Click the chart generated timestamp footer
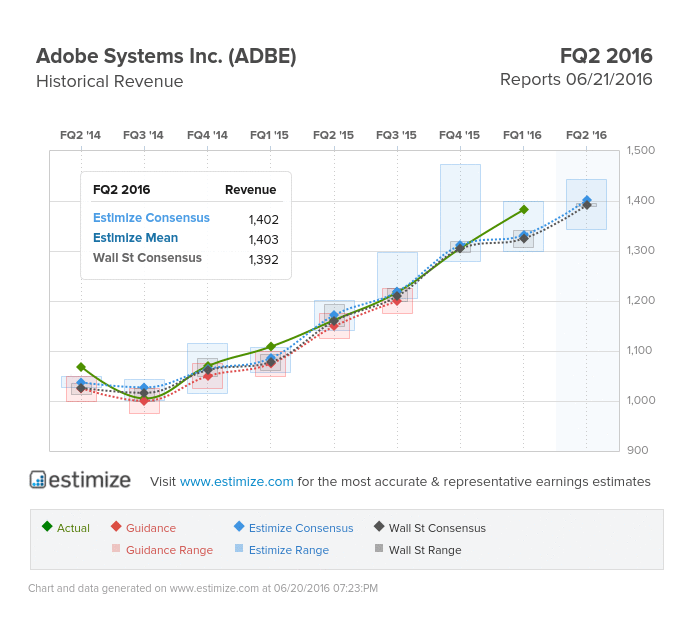 [203, 589]
